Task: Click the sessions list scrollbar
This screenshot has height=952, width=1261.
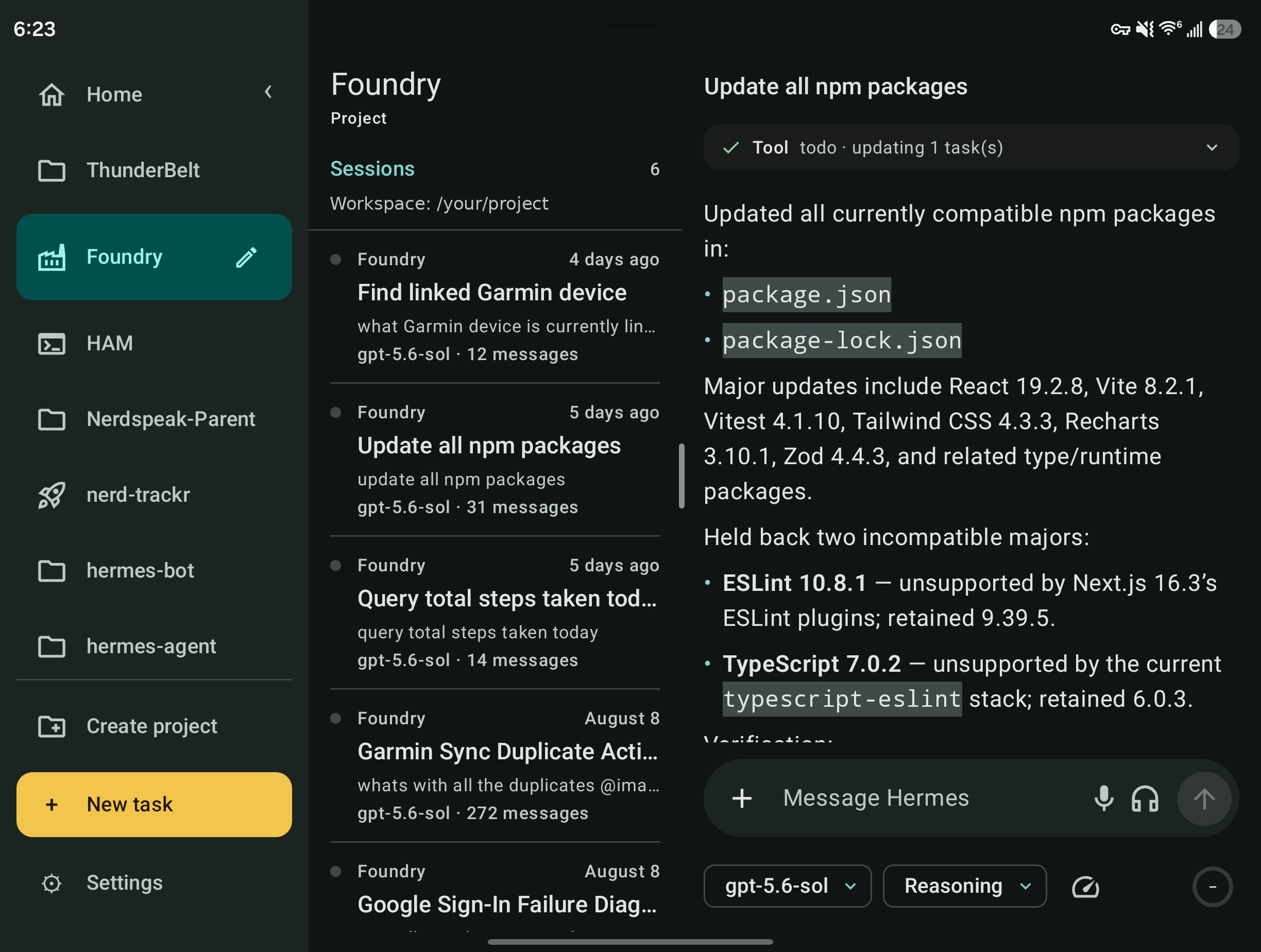Action: tap(681, 475)
